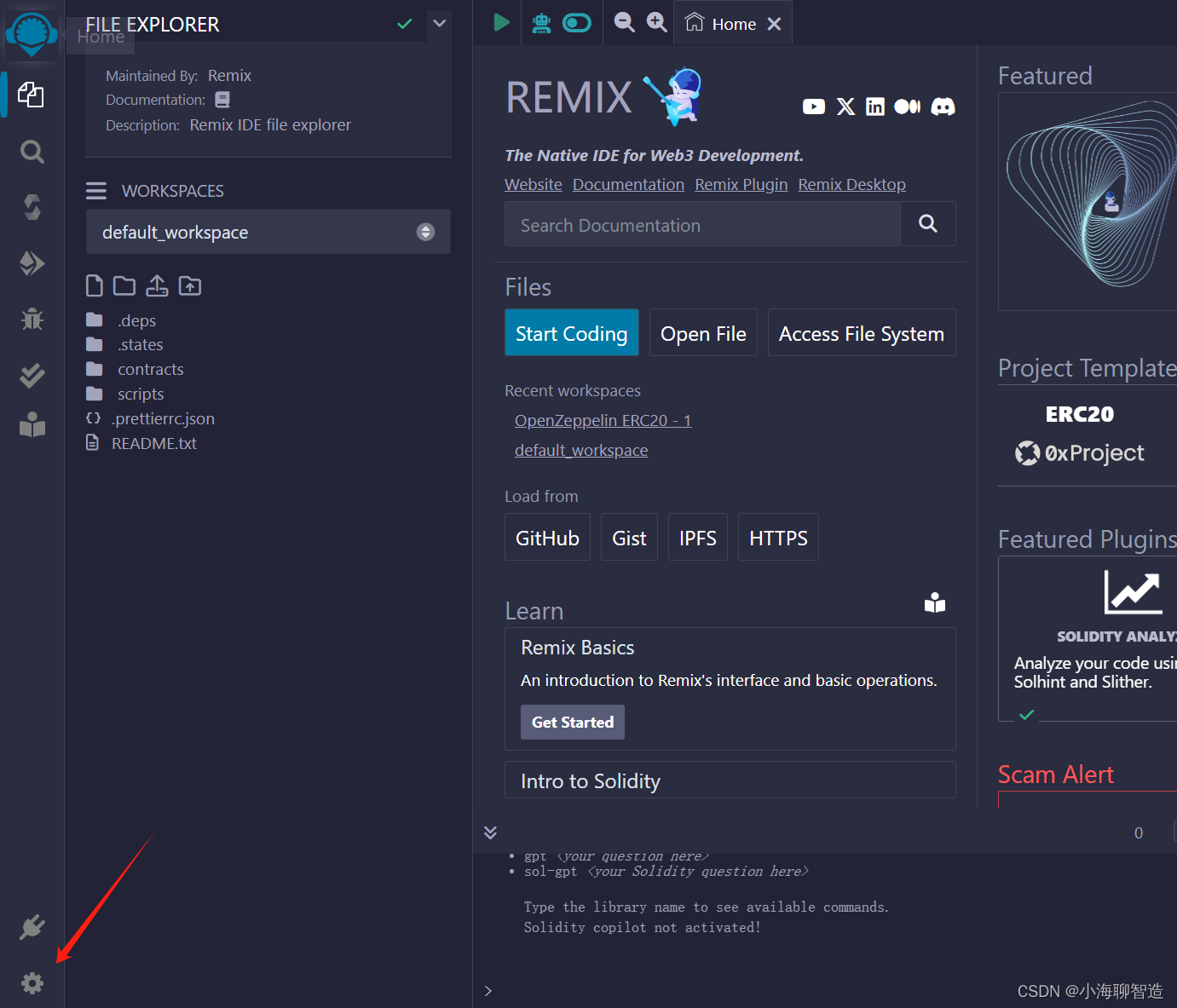Image resolution: width=1177 pixels, height=1008 pixels.
Task: Toggle the Solidity copilot switch
Action: coord(577,23)
